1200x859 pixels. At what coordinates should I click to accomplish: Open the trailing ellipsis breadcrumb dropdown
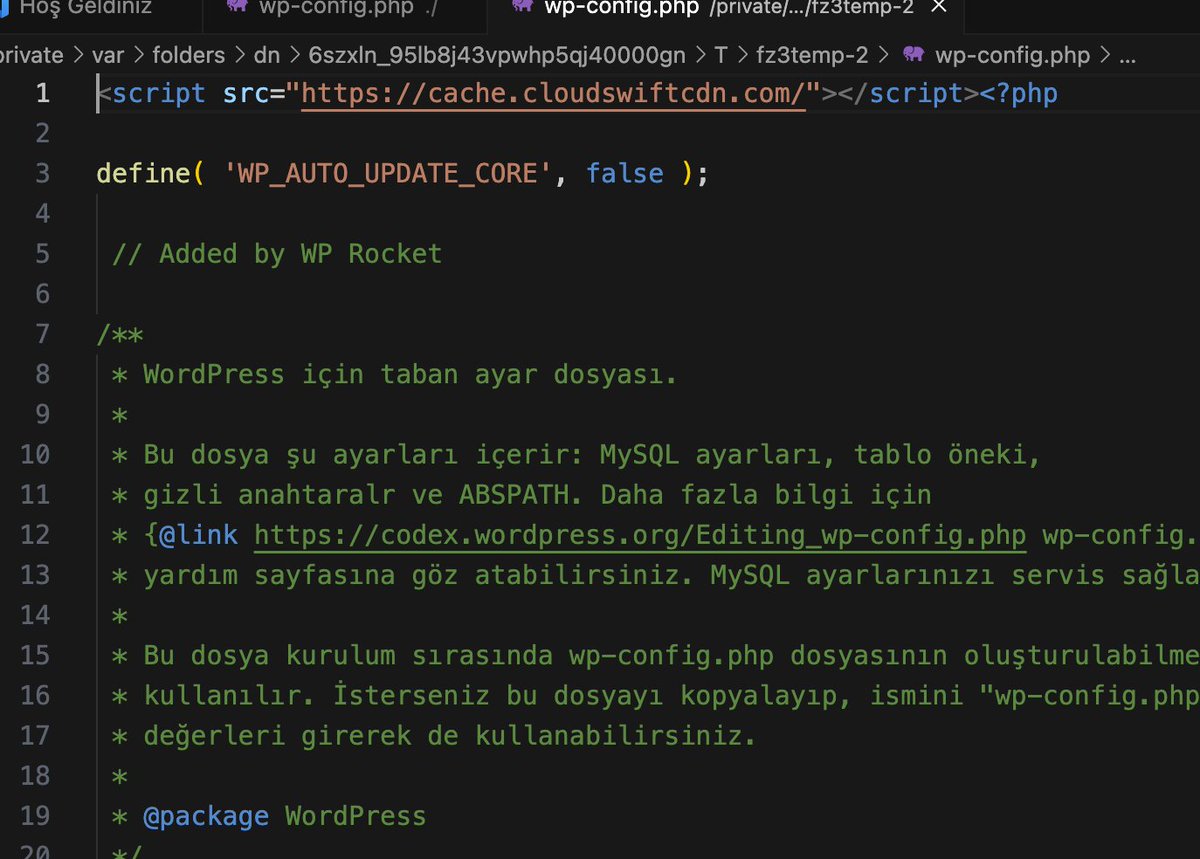point(1128,55)
